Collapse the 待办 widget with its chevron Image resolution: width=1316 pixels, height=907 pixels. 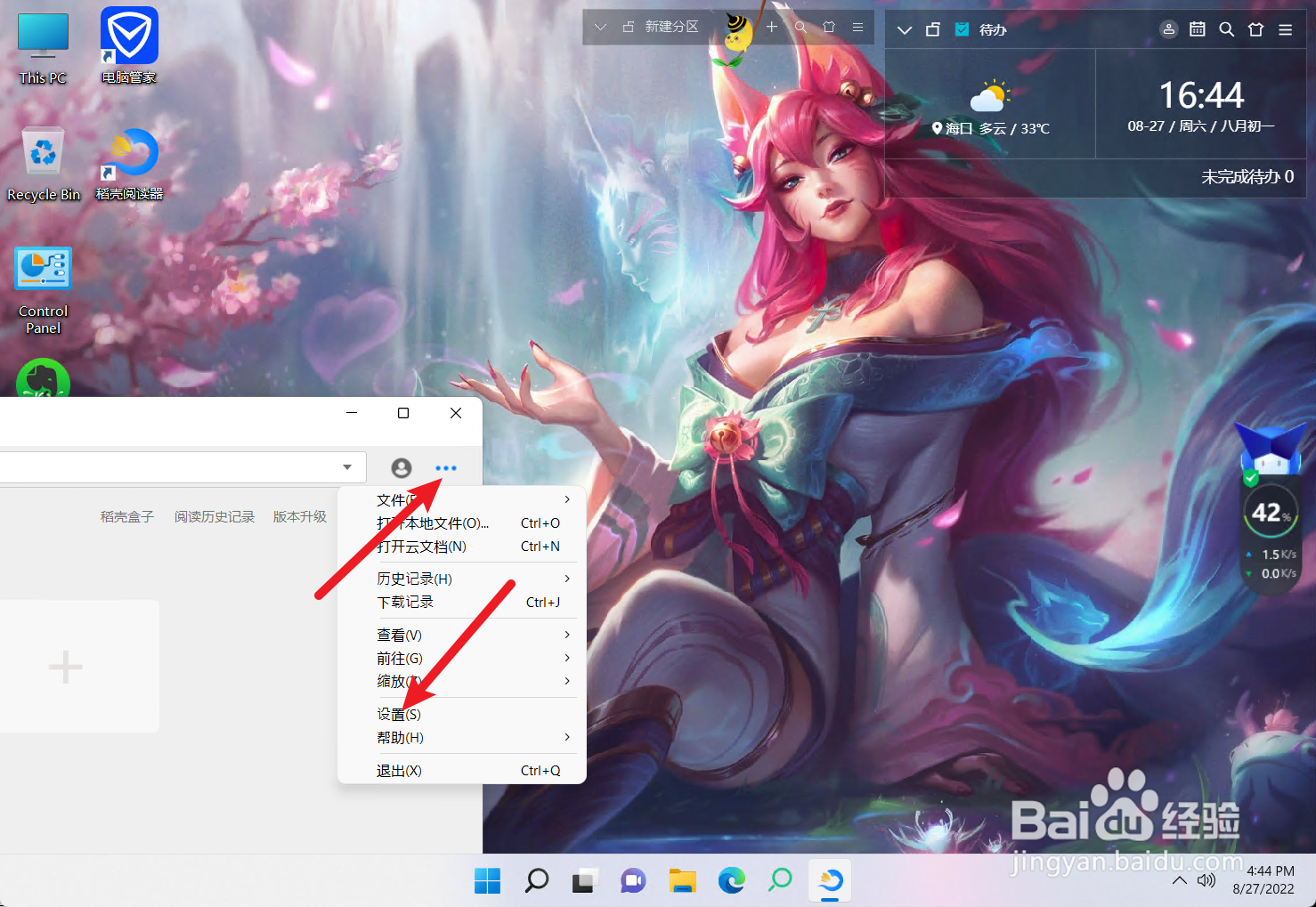click(x=905, y=29)
